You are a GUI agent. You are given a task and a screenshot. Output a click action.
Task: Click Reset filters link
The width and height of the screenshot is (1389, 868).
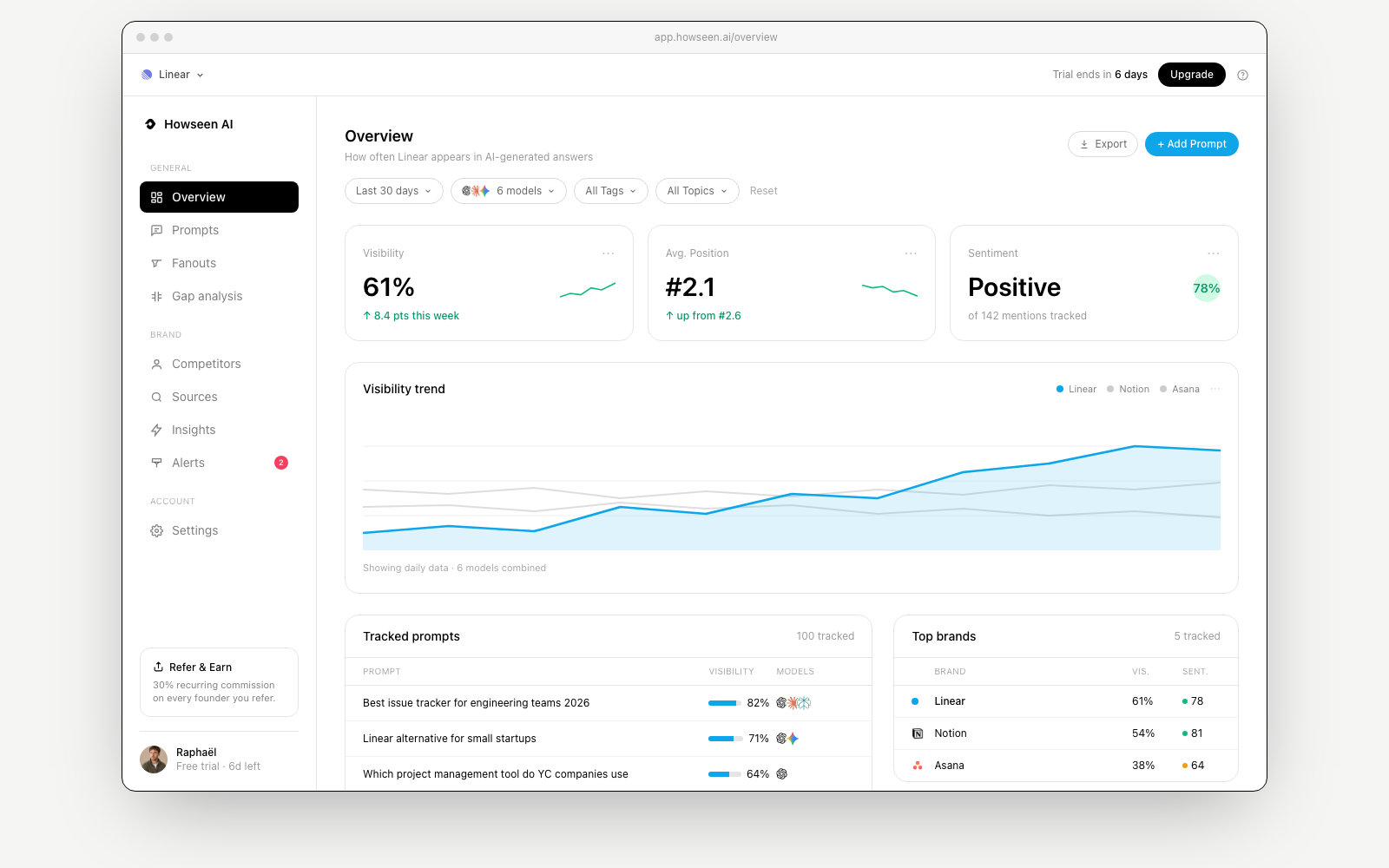tap(764, 191)
